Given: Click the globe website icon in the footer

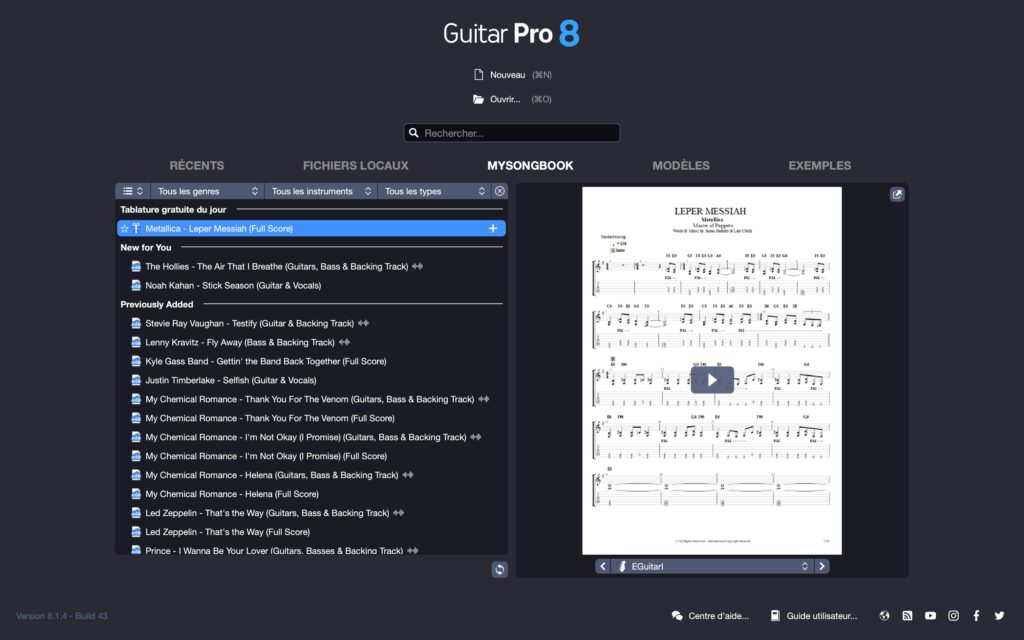Looking at the screenshot, I should point(884,615).
